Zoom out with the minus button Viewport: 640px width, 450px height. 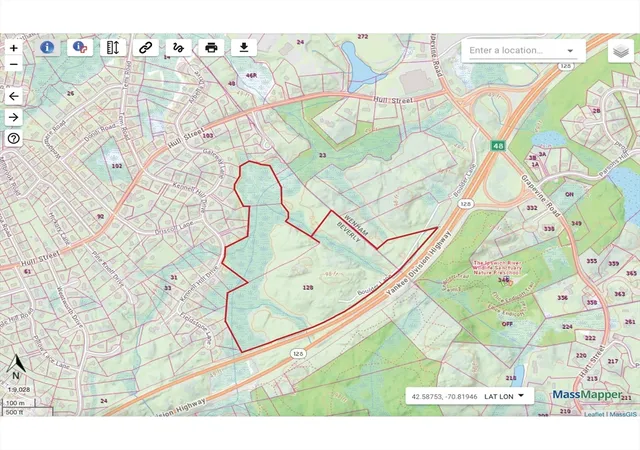[x=13, y=64]
